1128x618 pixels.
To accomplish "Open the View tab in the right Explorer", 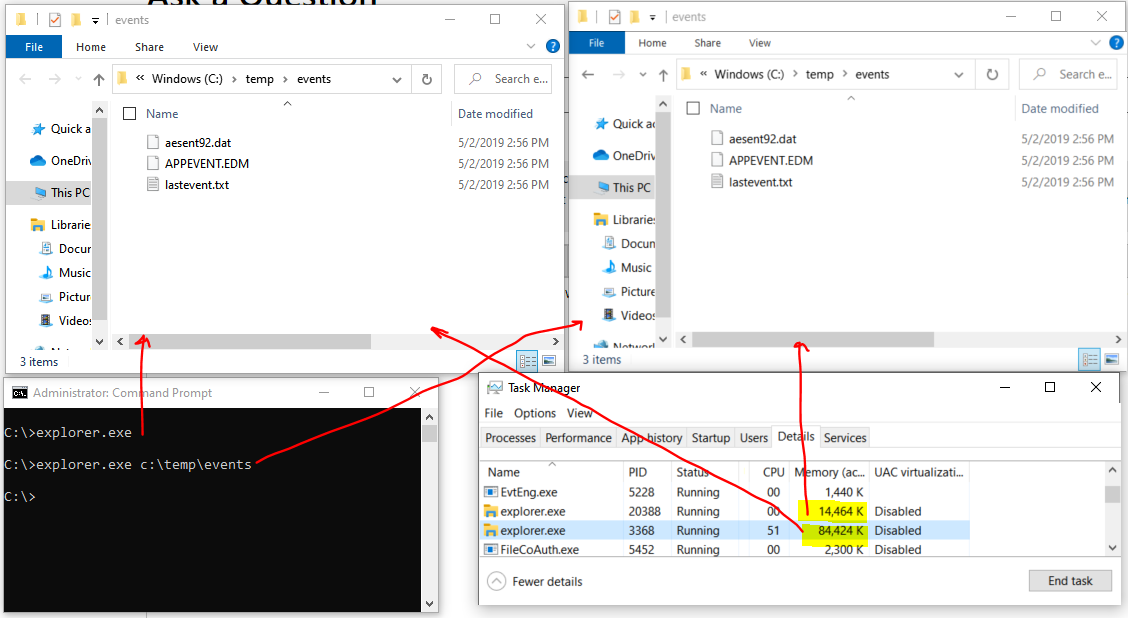I will pos(760,43).
